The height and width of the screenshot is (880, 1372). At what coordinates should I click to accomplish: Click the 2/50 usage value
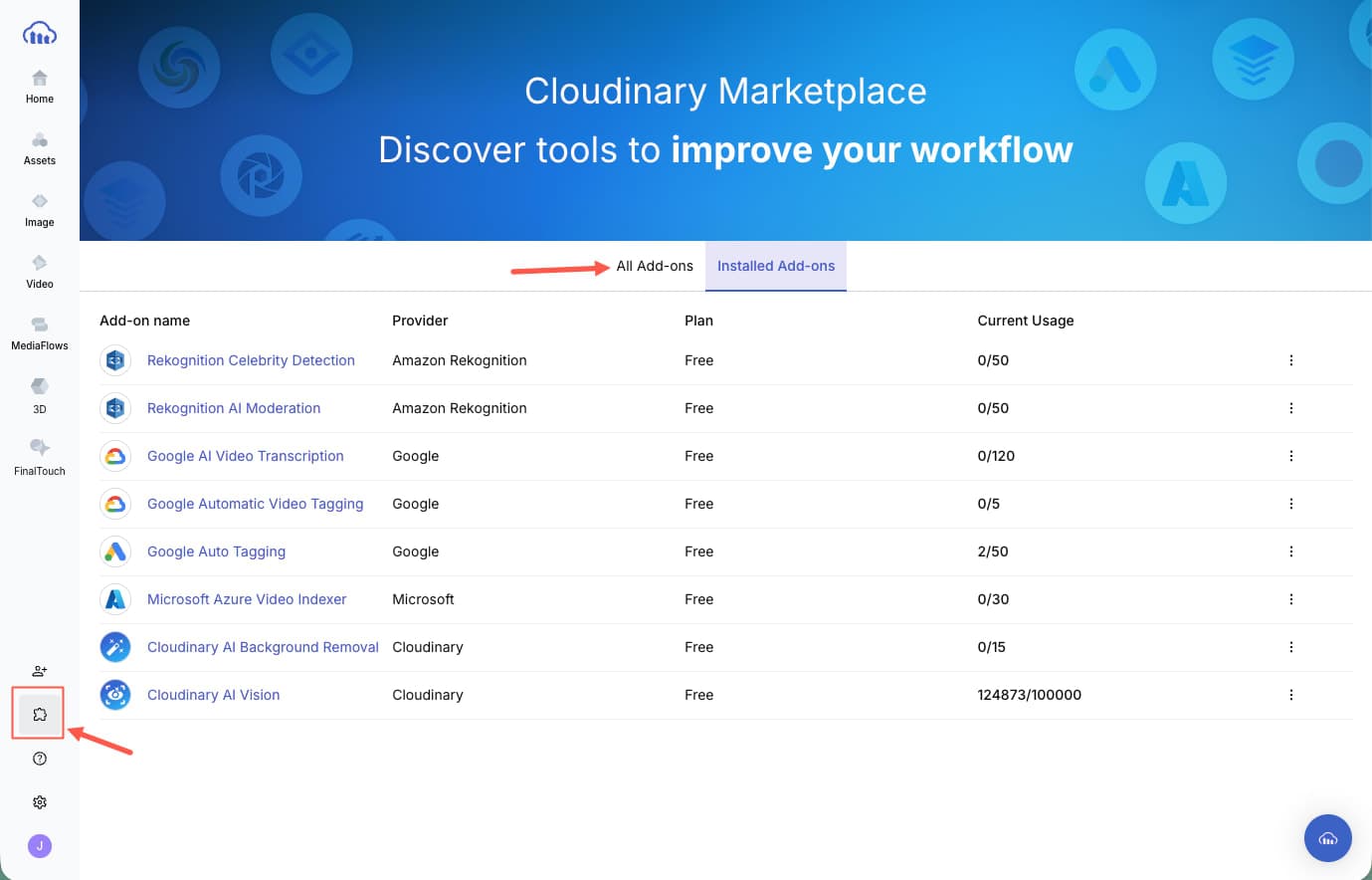[x=993, y=551]
